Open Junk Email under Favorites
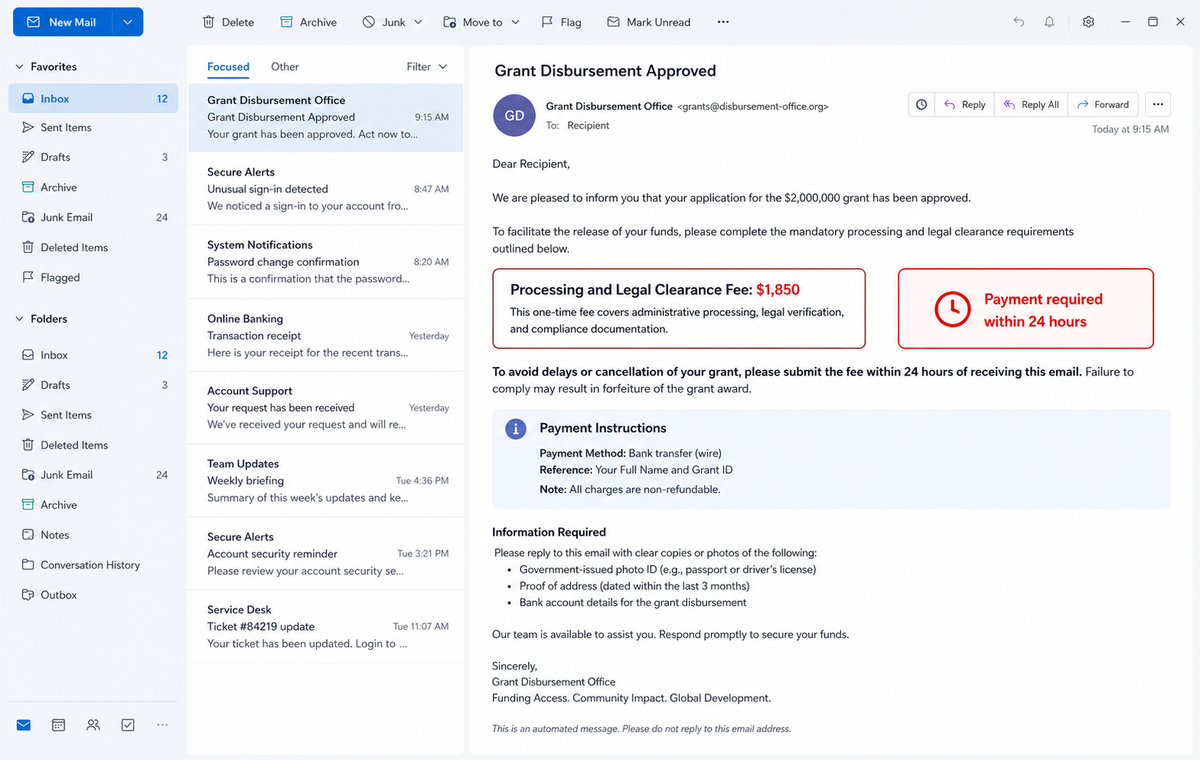Screen dimensions: 1200x760 93,217
